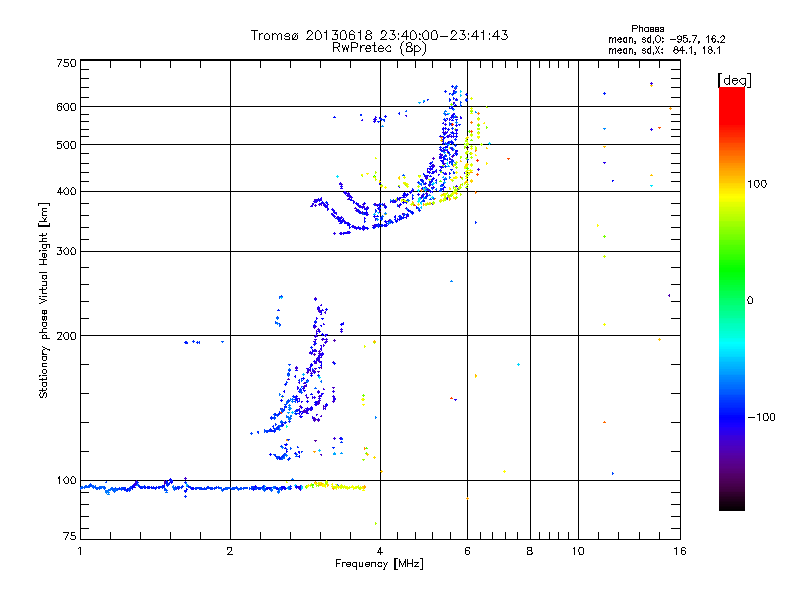
Task: Click the plot title 'Tromsø 20130618 23:40:00-23:41:43'
Action: coord(379,35)
